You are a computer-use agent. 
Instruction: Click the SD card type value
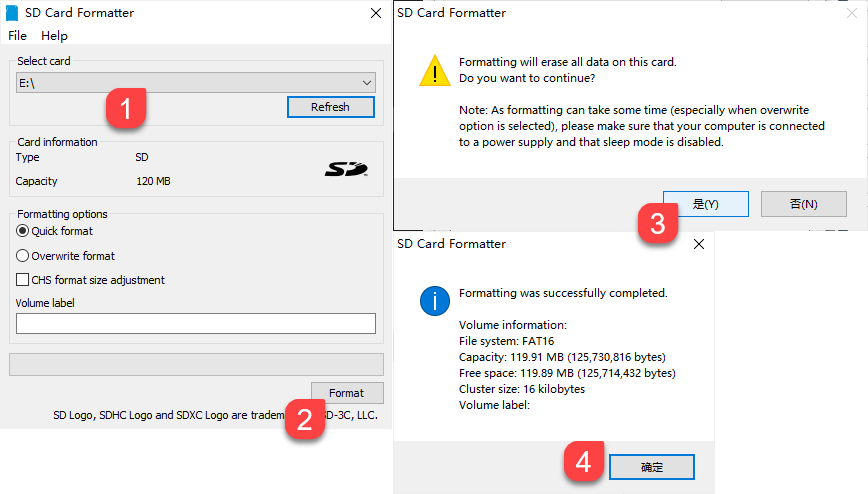click(142, 157)
